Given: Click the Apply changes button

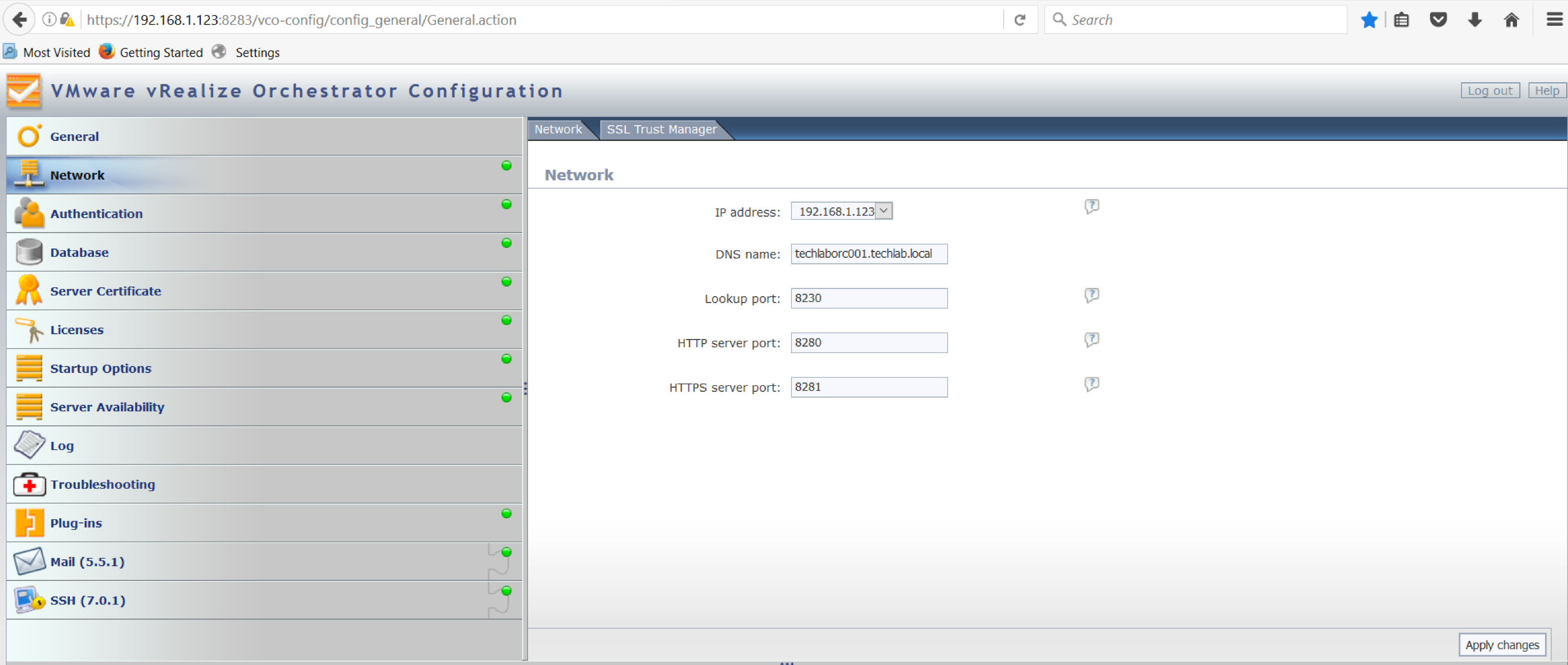Looking at the screenshot, I should tap(1502, 645).
